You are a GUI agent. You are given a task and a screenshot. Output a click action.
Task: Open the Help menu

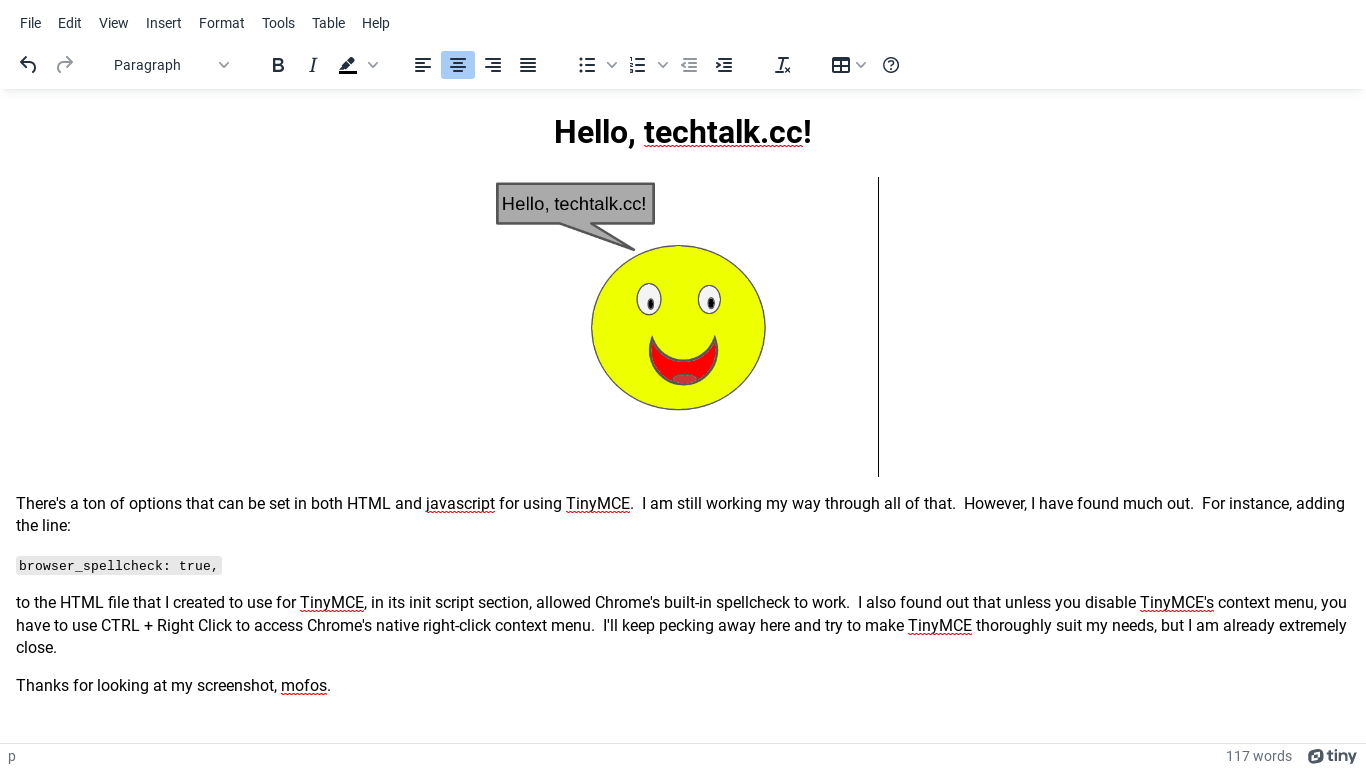(376, 23)
